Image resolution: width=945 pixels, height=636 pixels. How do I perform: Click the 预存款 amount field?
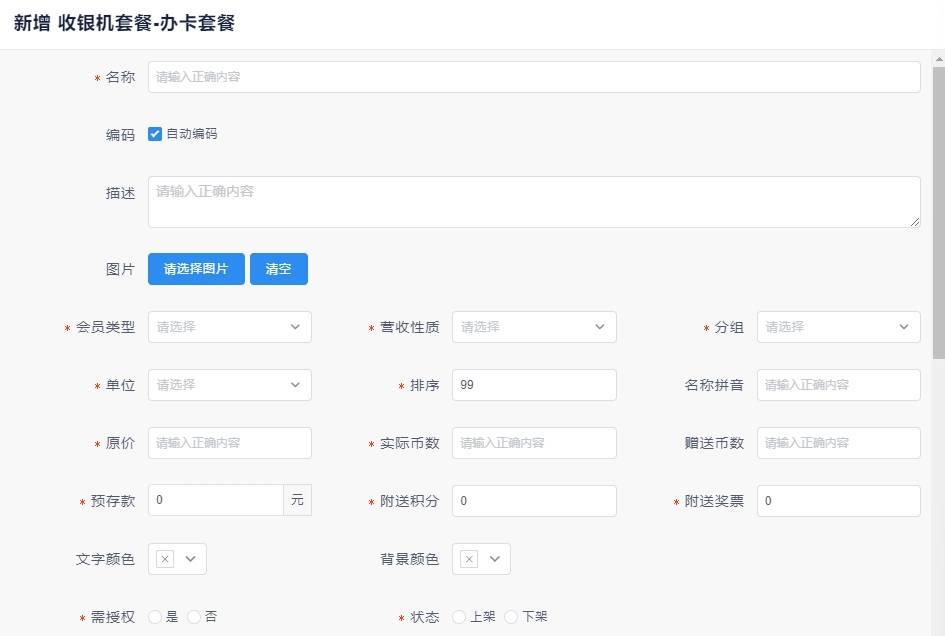[216, 500]
